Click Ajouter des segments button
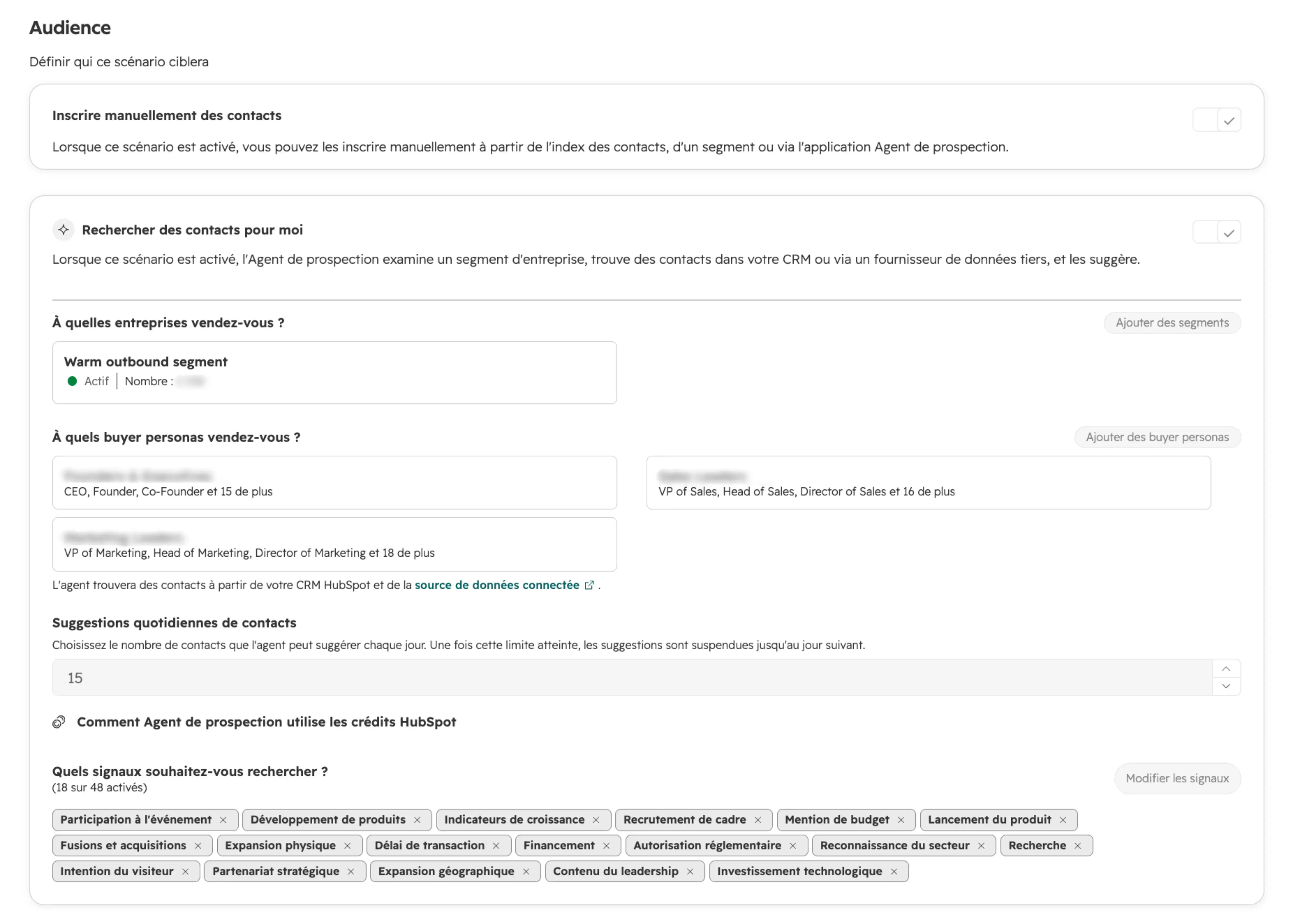Viewport: 1300px width, 924px height. pos(1172,323)
